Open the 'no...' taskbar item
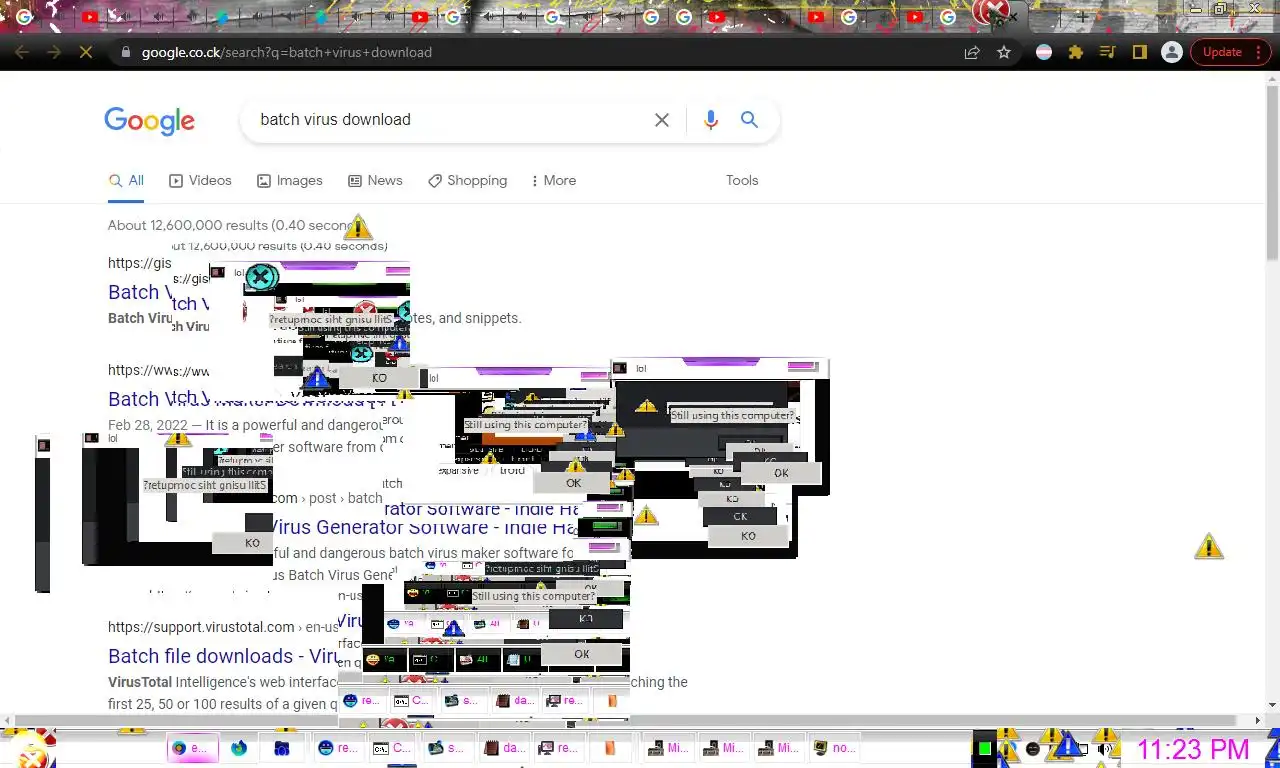The image size is (1280, 768). [834, 748]
